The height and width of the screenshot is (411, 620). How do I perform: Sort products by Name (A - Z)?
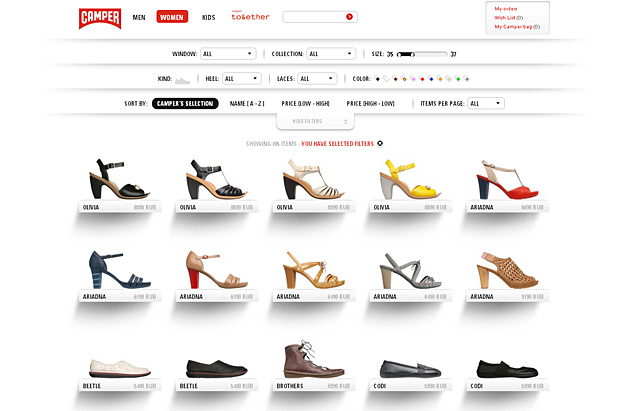248,103
